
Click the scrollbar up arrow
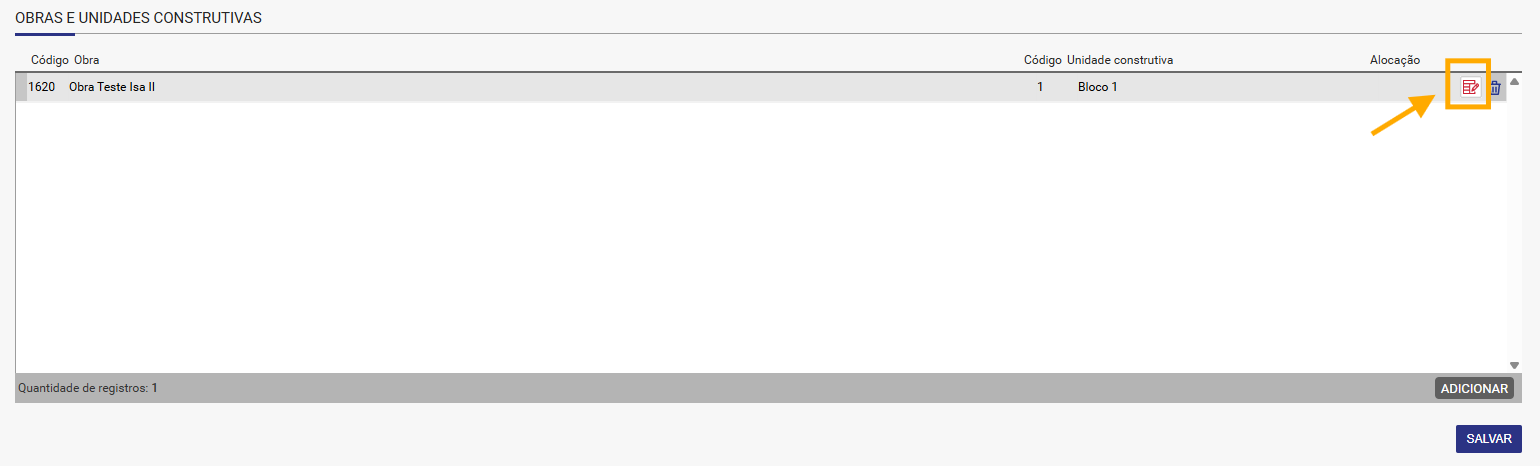click(x=1514, y=81)
